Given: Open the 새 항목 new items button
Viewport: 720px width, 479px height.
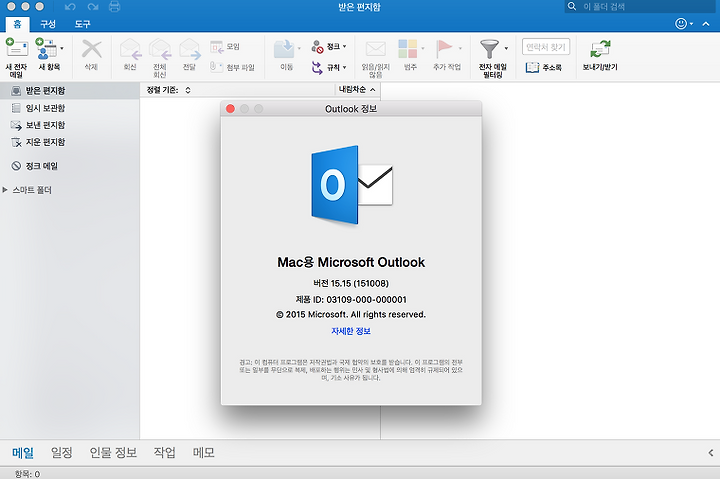Looking at the screenshot, I should [x=47, y=54].
